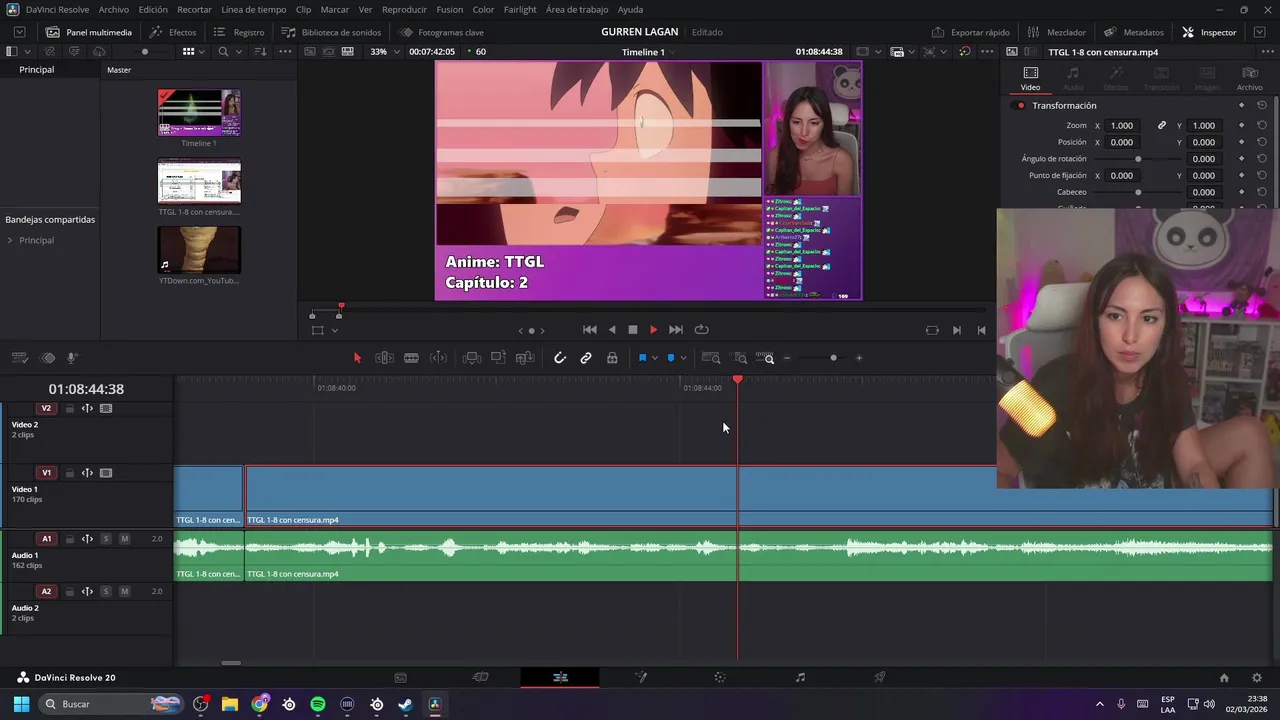
Task: Zoom in timeline with plus button
Action: (858, 358)
